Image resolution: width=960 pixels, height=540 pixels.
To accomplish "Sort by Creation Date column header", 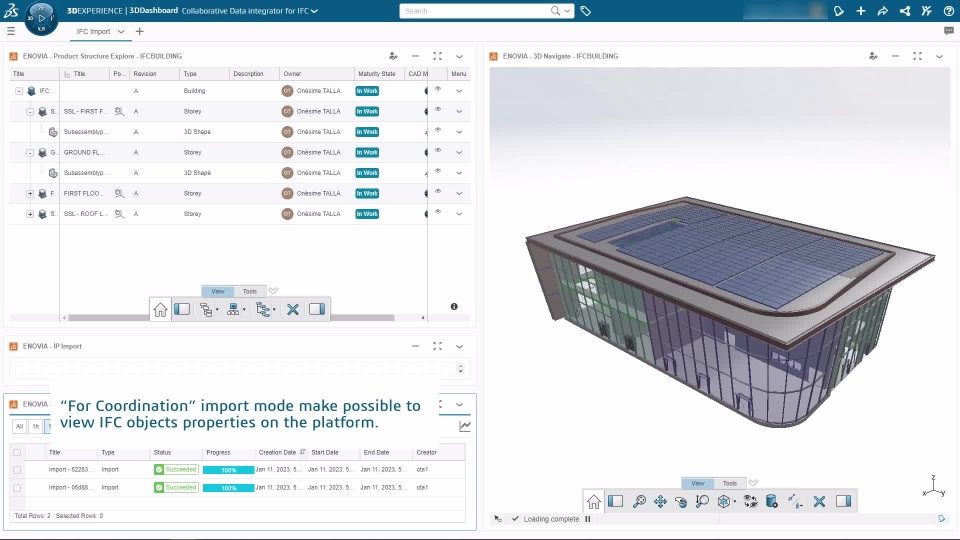I will pyautogui.click(x=277, y=452).
